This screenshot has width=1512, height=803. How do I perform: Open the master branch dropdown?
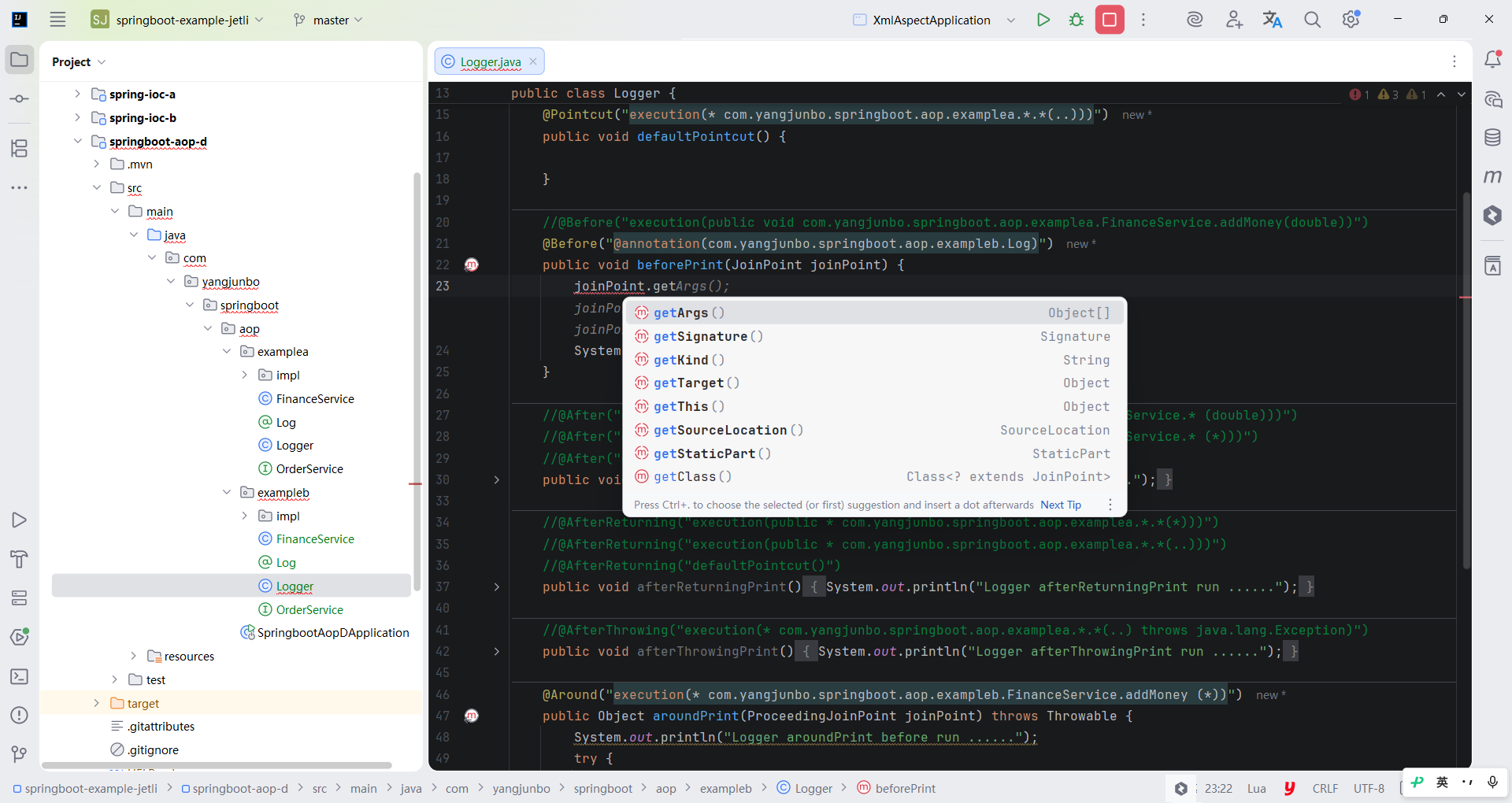tap(328, 20)
